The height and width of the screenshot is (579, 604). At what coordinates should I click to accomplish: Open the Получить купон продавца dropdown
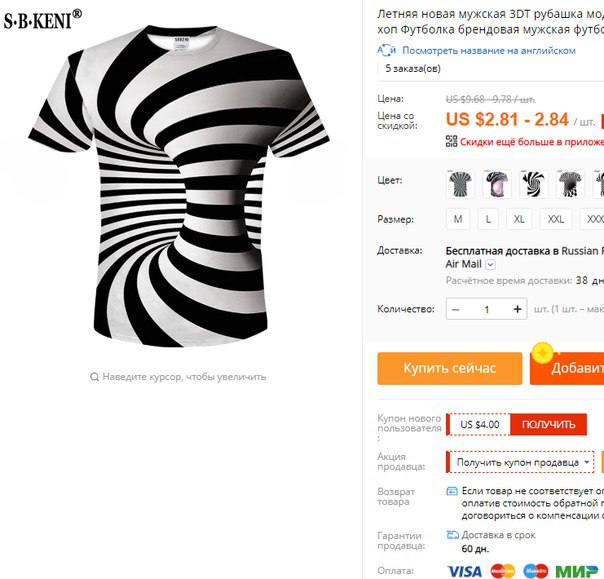520,462
